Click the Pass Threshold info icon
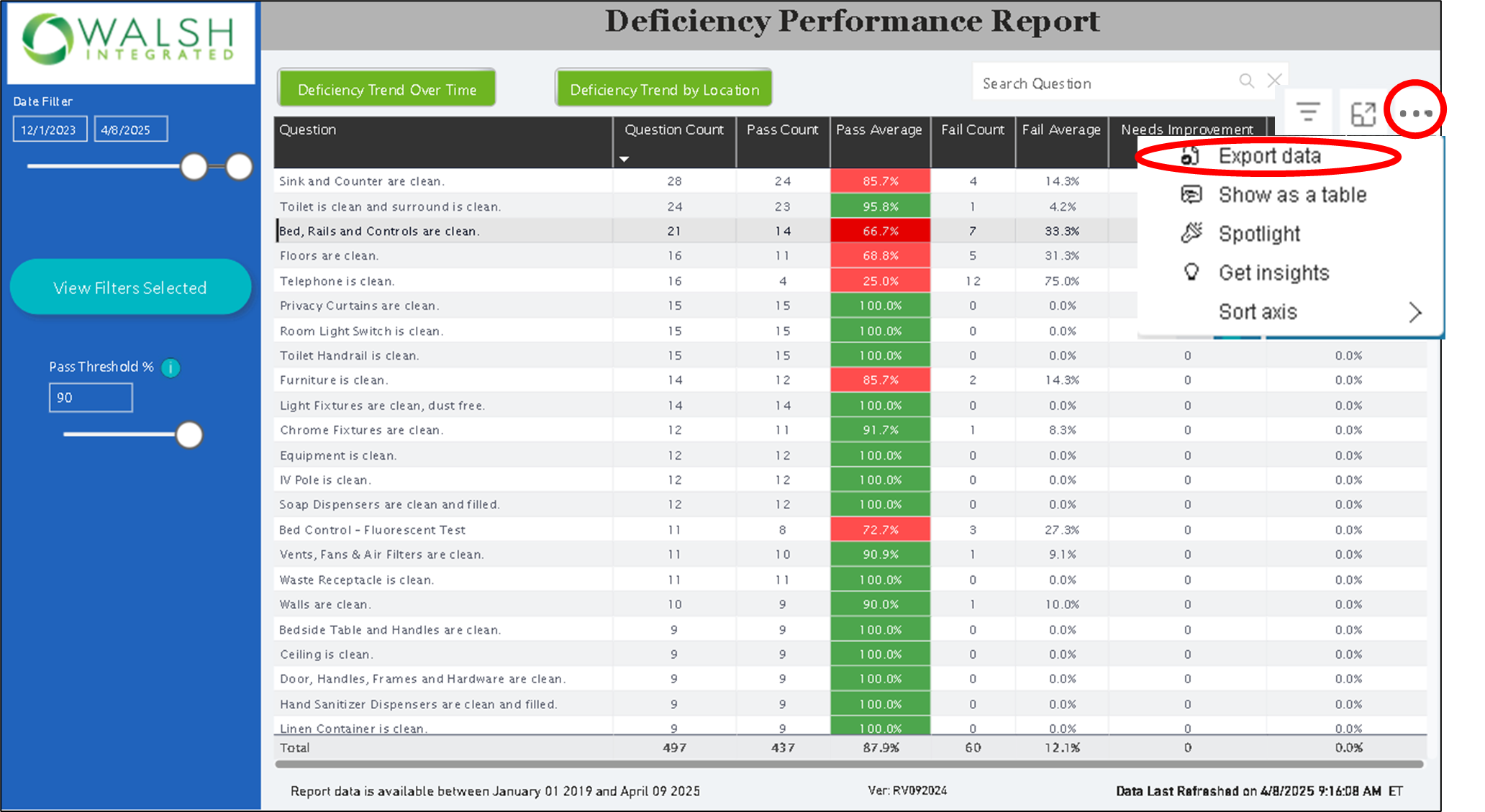 point(171,368)
